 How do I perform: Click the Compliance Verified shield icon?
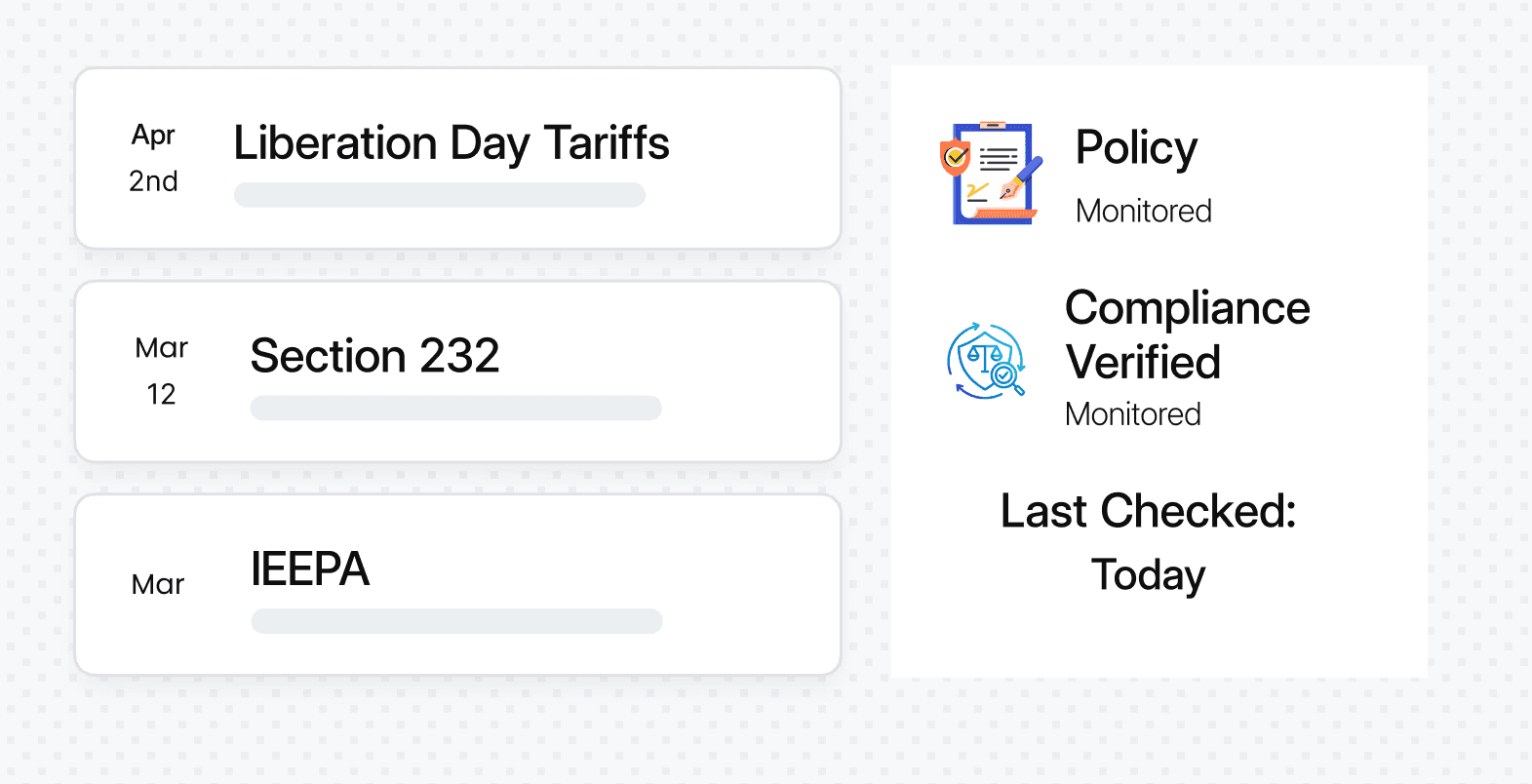987,362
